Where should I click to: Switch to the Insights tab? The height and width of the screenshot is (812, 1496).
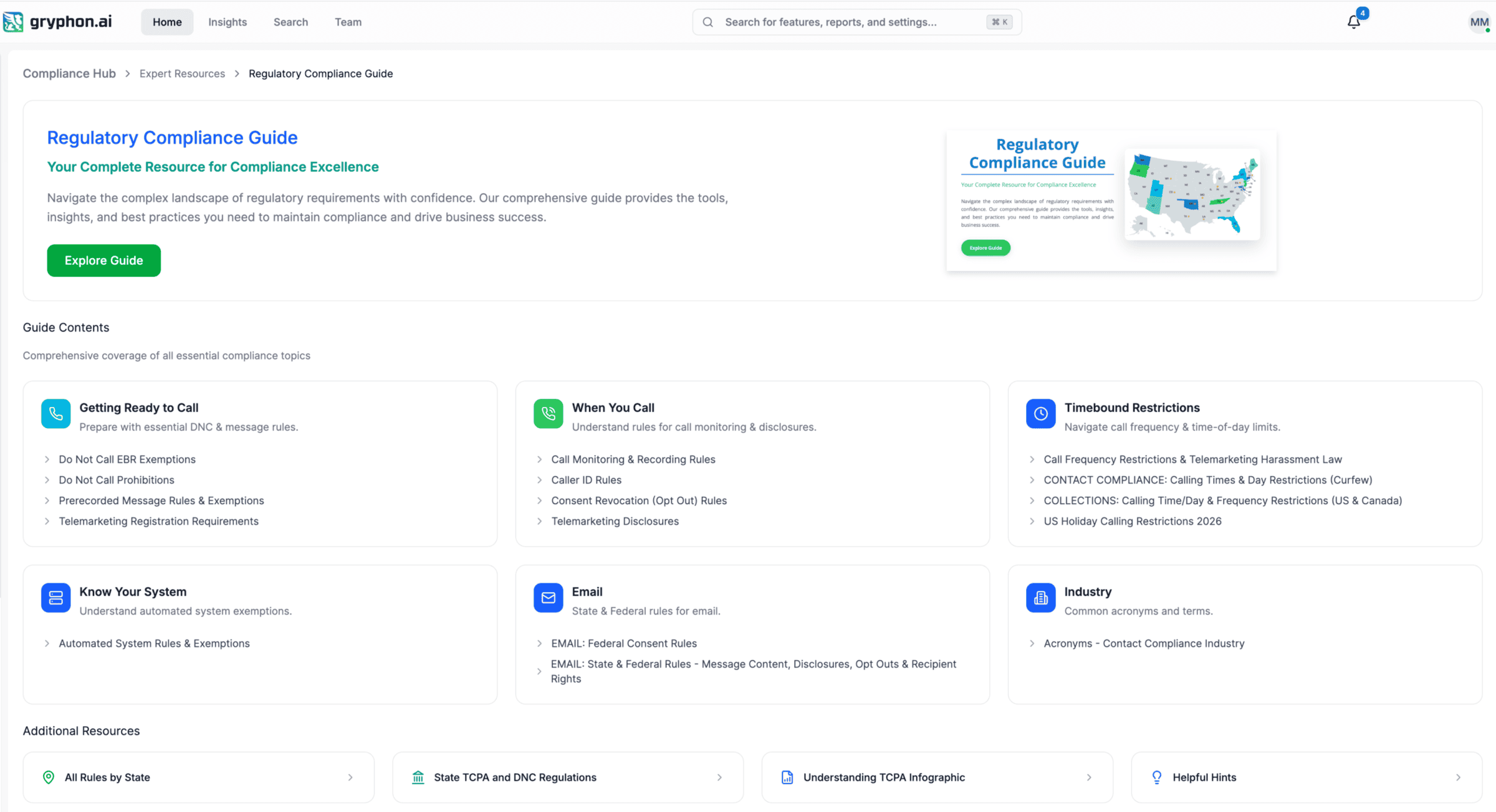click(228, 22)
